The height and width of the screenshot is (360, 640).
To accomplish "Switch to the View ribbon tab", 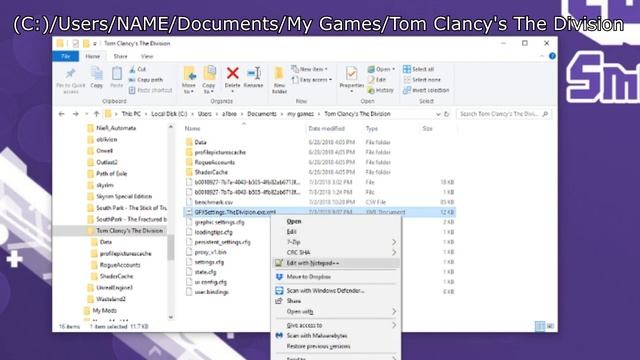I will (147, 56).
